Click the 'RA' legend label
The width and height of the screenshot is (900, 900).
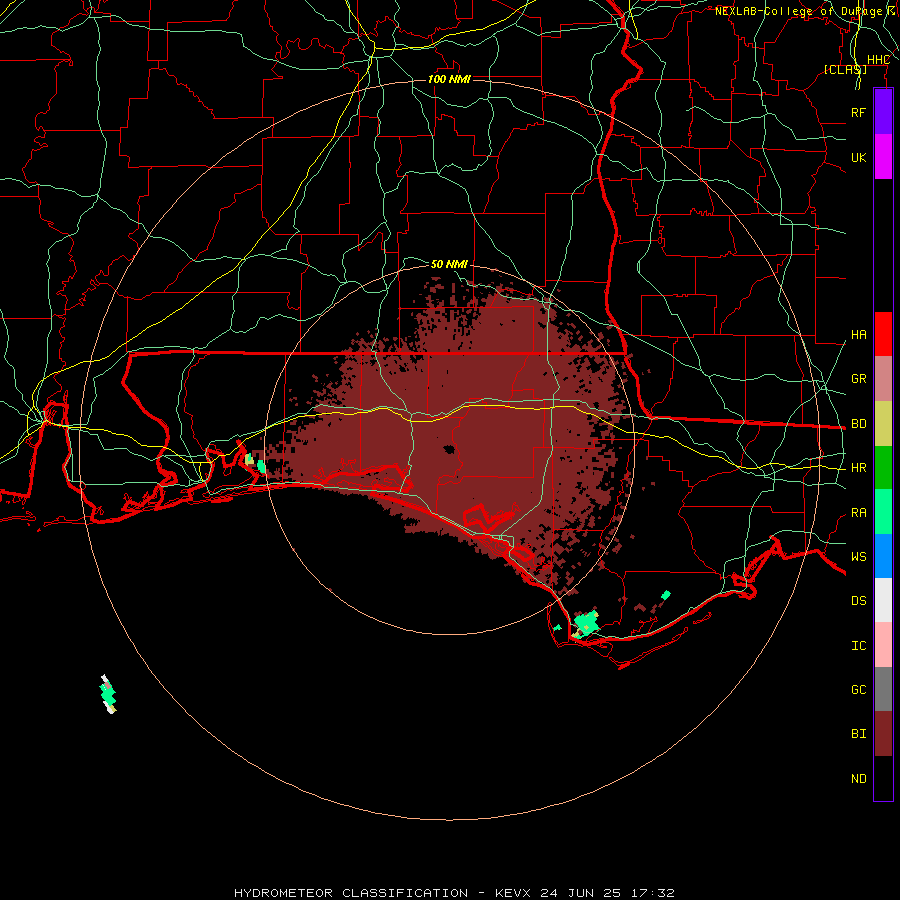858,512
